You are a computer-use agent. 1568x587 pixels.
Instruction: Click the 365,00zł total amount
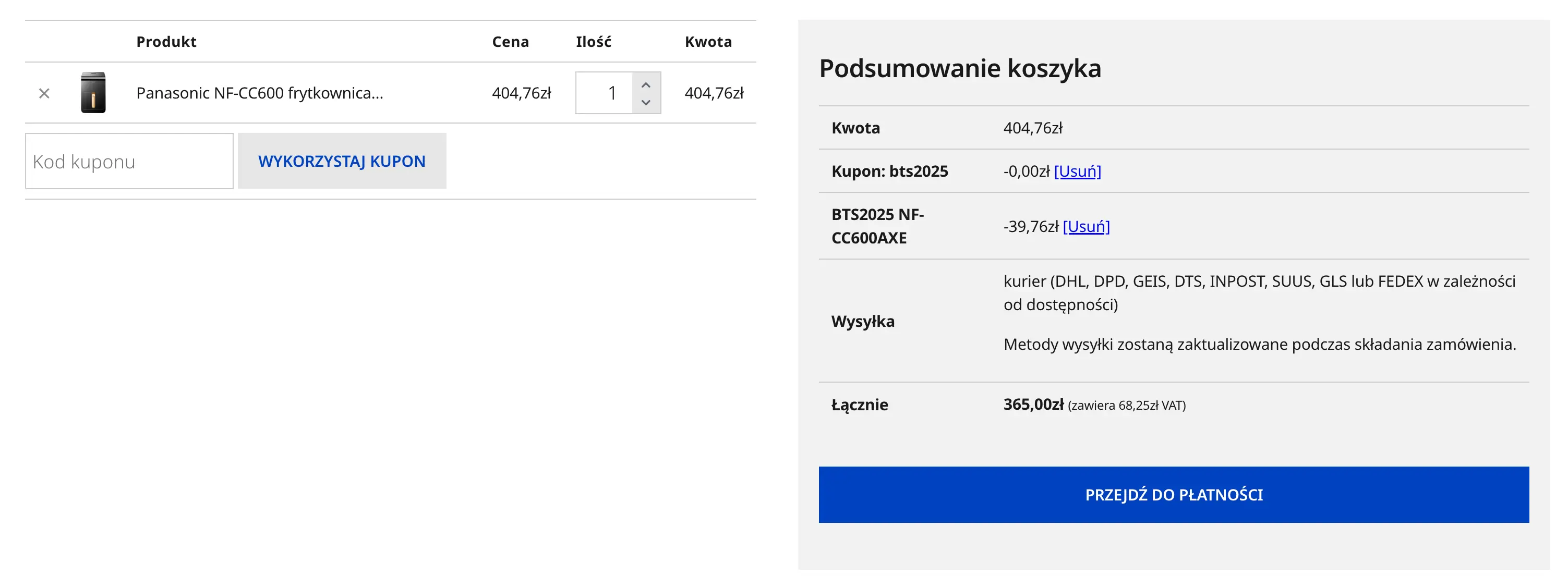coord(1033,405)
